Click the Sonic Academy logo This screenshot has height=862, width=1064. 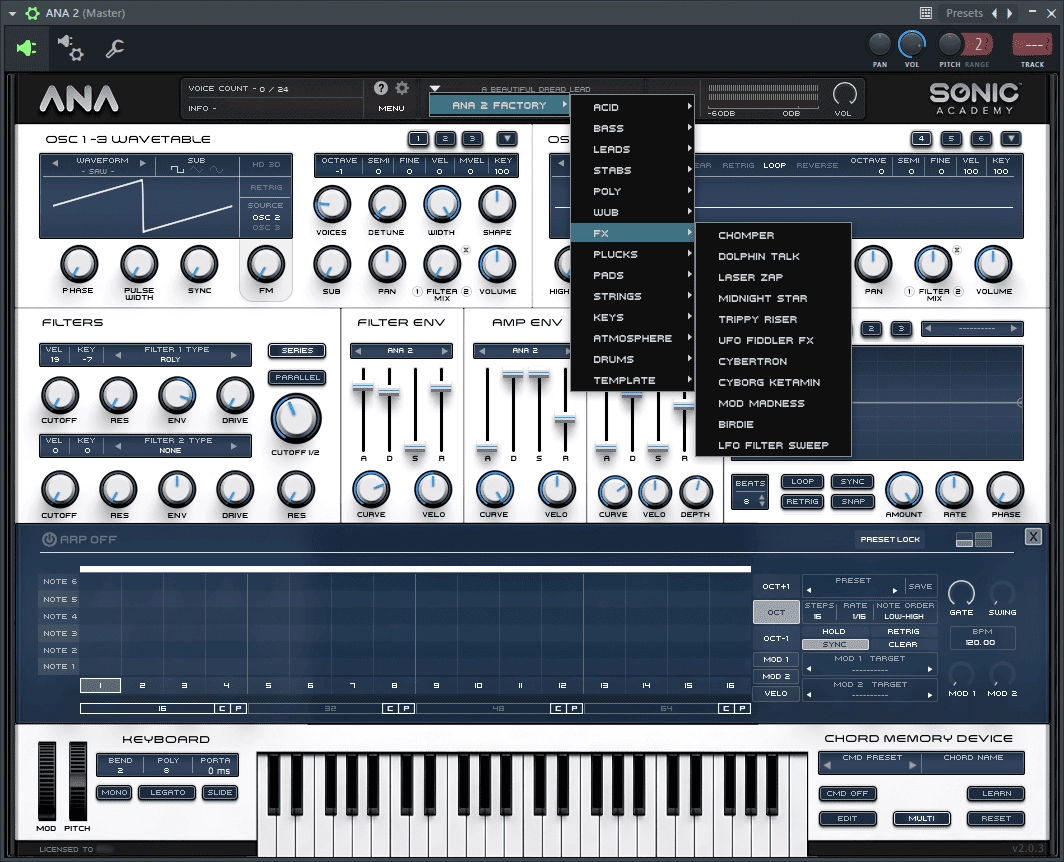pos(974,98)
